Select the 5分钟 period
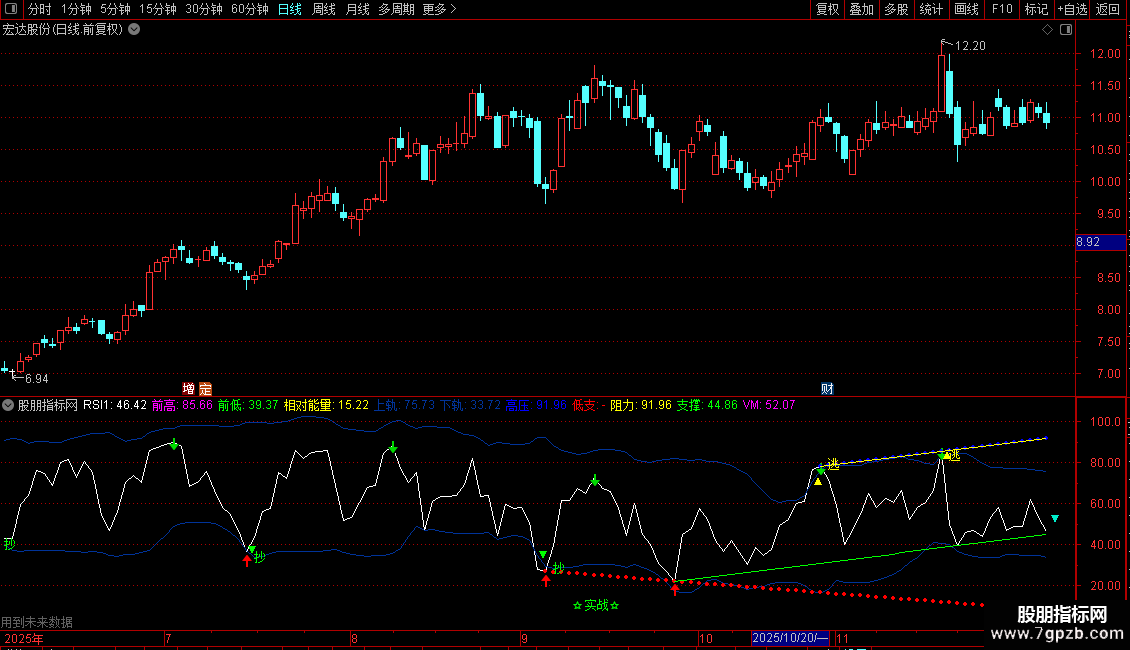This screenshot has width=1130, height=650. (x=115, y=9)
